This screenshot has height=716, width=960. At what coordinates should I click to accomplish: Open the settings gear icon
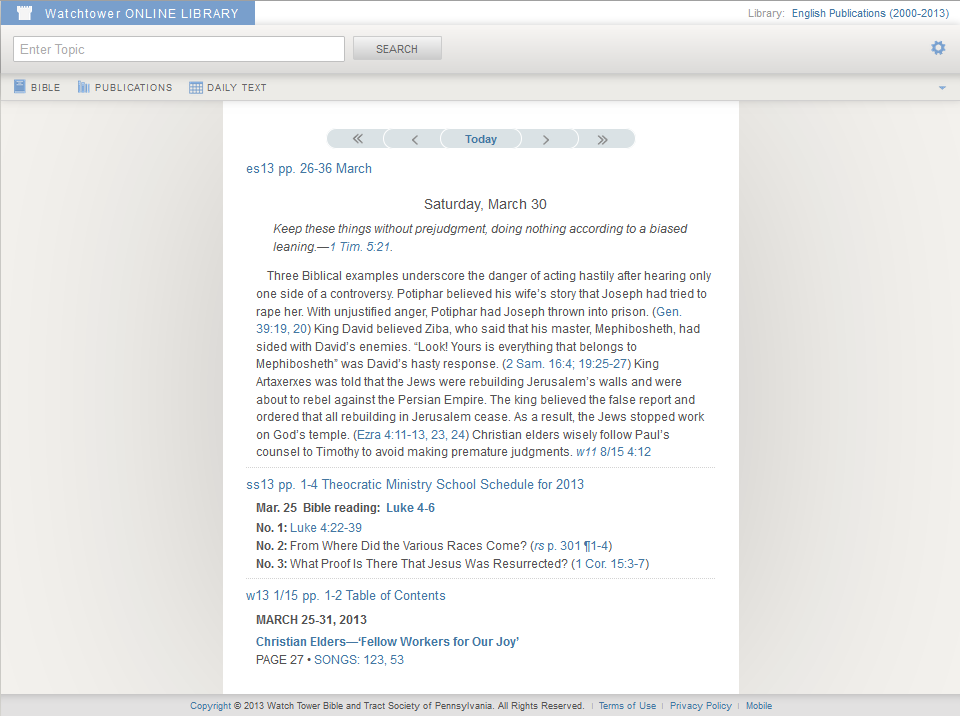[x=938, y=47]
